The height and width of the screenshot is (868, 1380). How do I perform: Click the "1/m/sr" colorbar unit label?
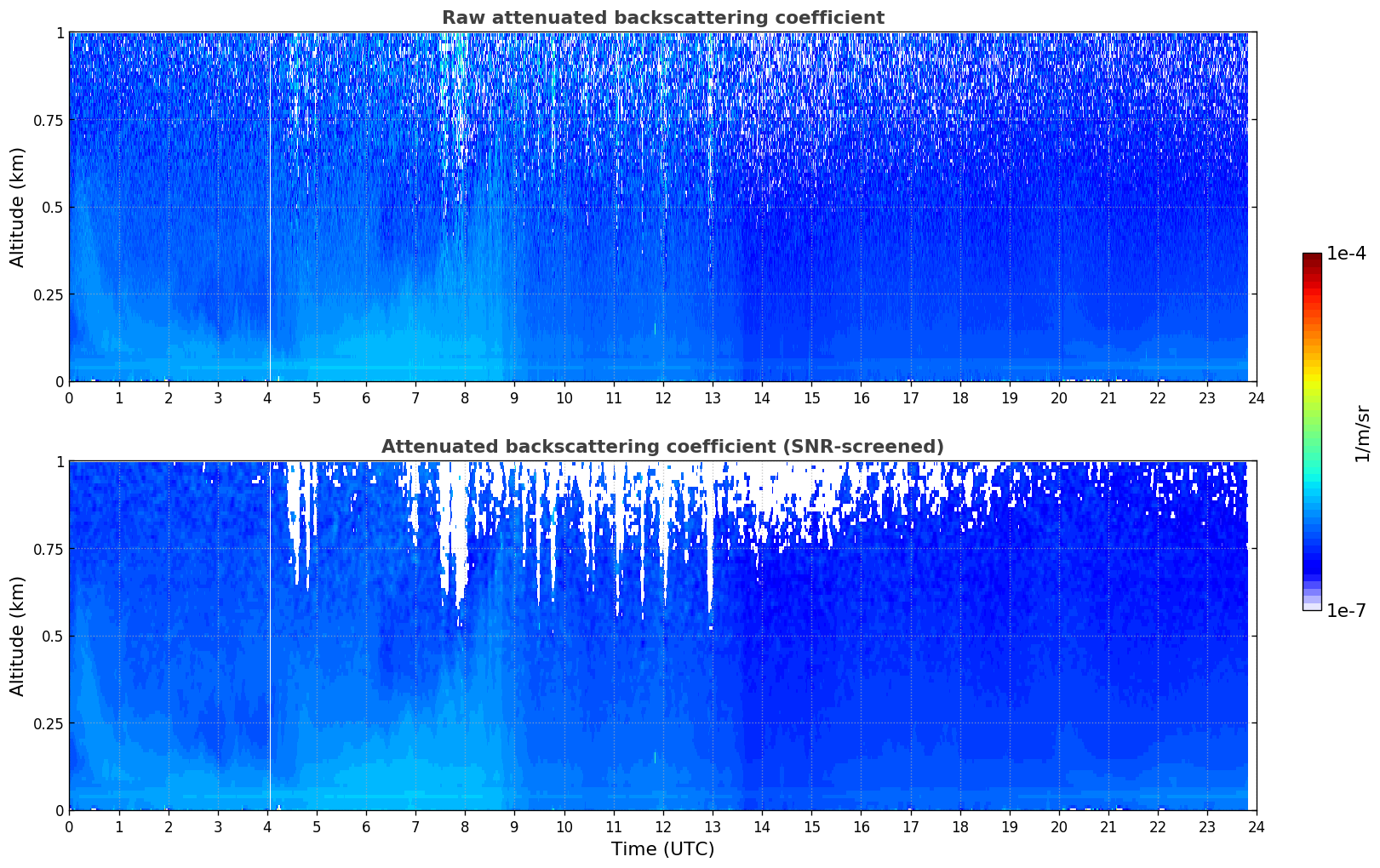[x=1362, y=433]
